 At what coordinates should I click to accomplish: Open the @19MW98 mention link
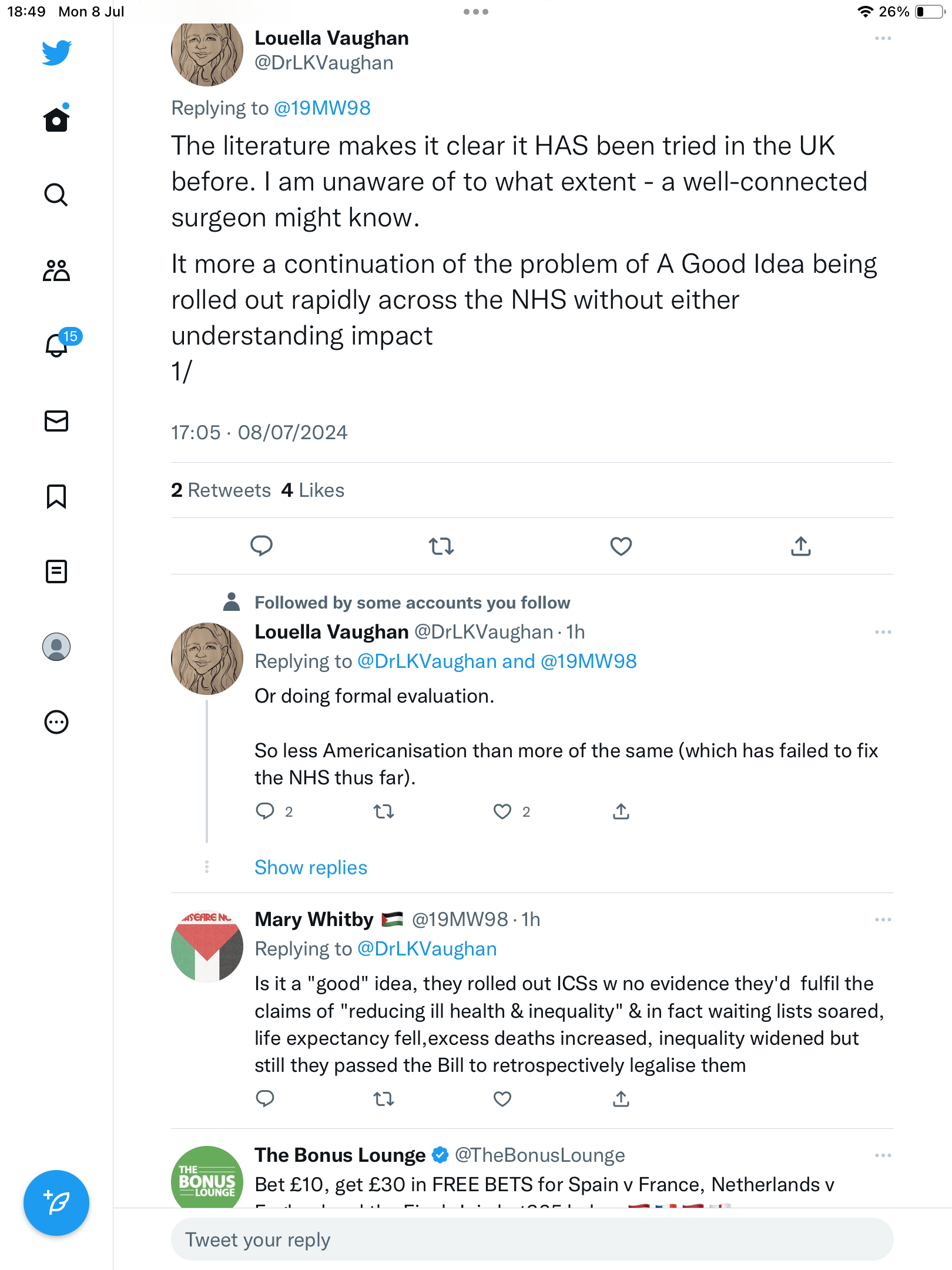pyautogui.click(x=322, y=108)
